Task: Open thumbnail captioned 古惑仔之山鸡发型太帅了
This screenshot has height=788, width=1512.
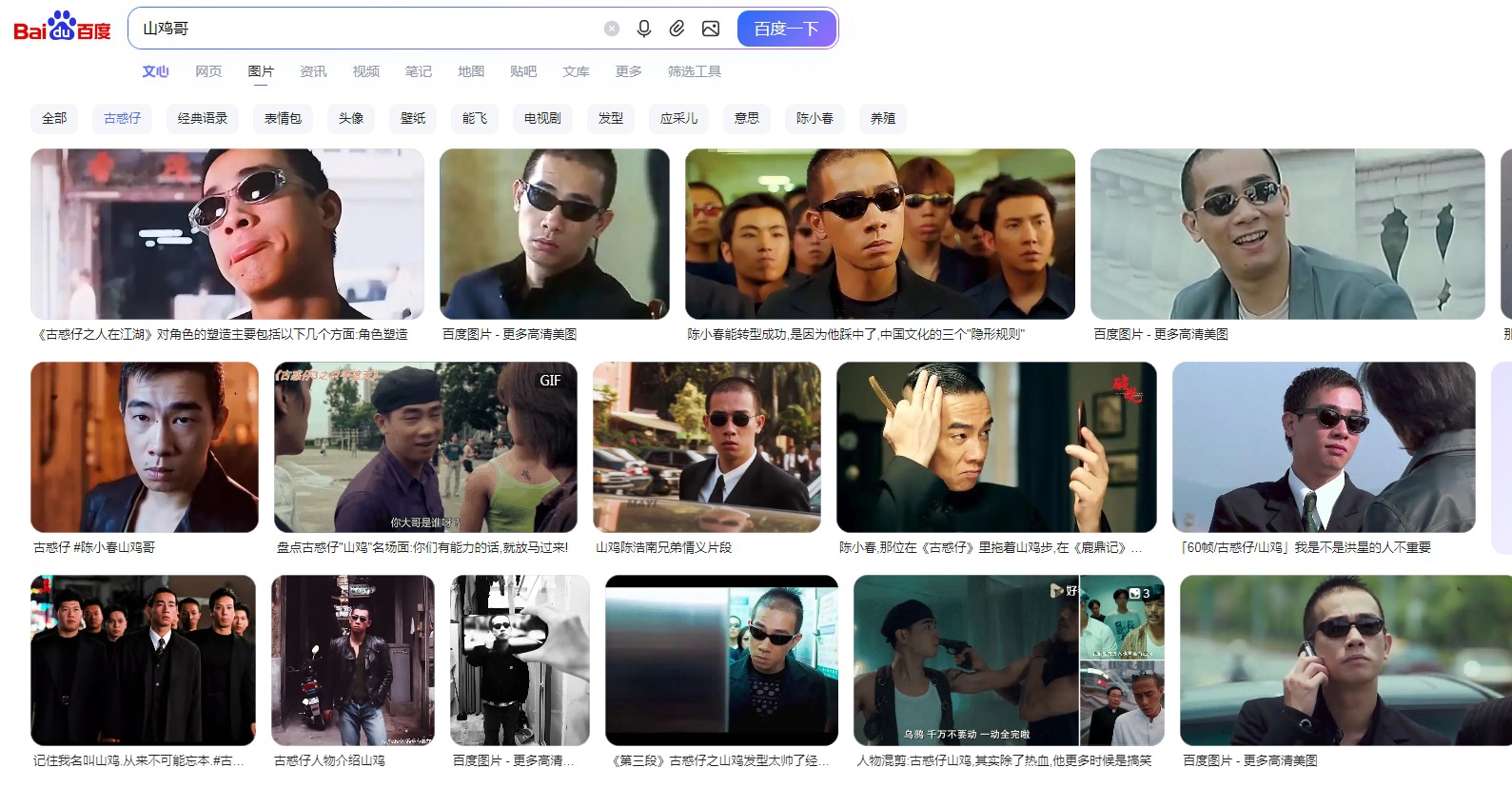Action: coord(722,660)
